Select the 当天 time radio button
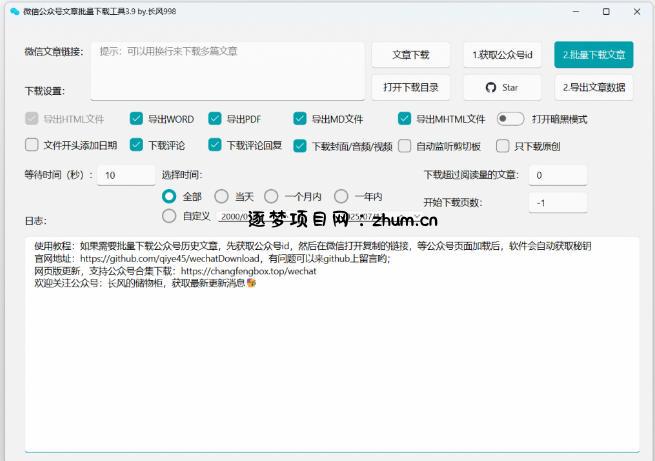The width and height of the screenshot is (655, 461). 221,196
